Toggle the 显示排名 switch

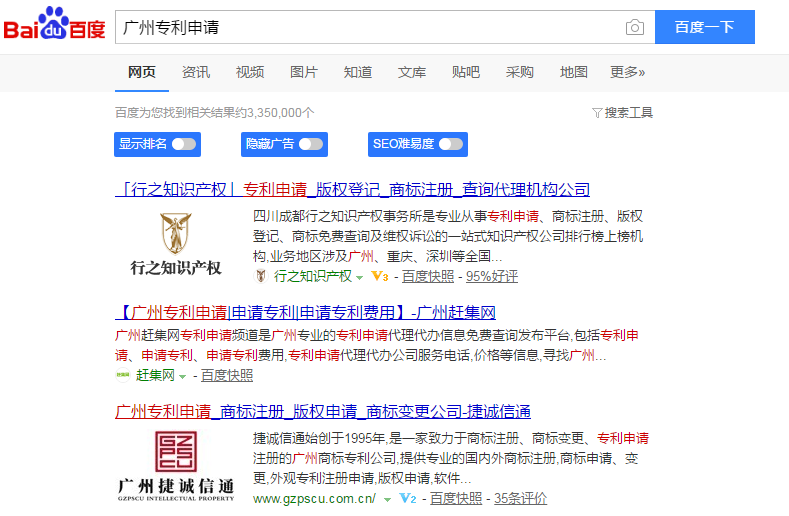point(184,144)
